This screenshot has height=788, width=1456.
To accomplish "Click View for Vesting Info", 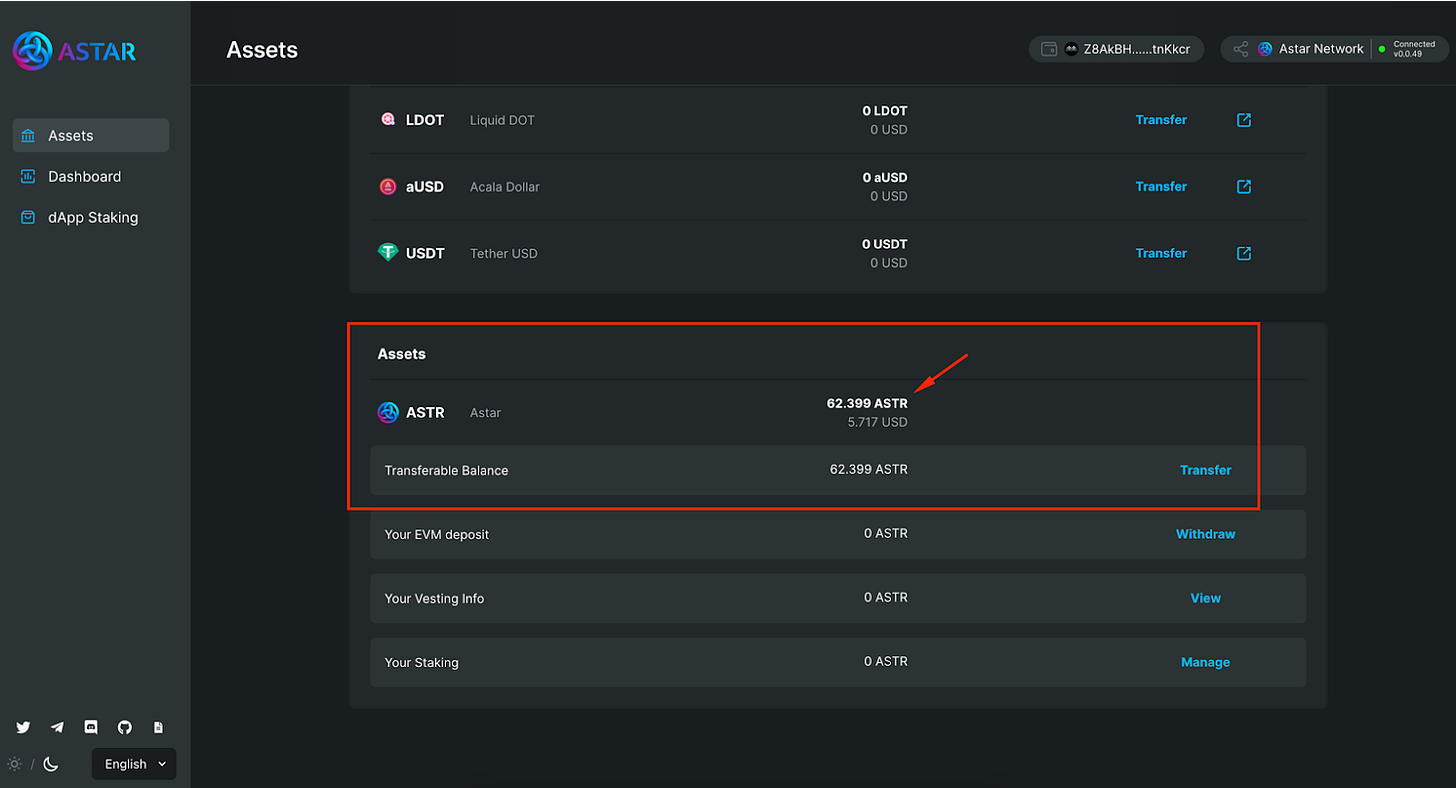I will pos(1205,598).
